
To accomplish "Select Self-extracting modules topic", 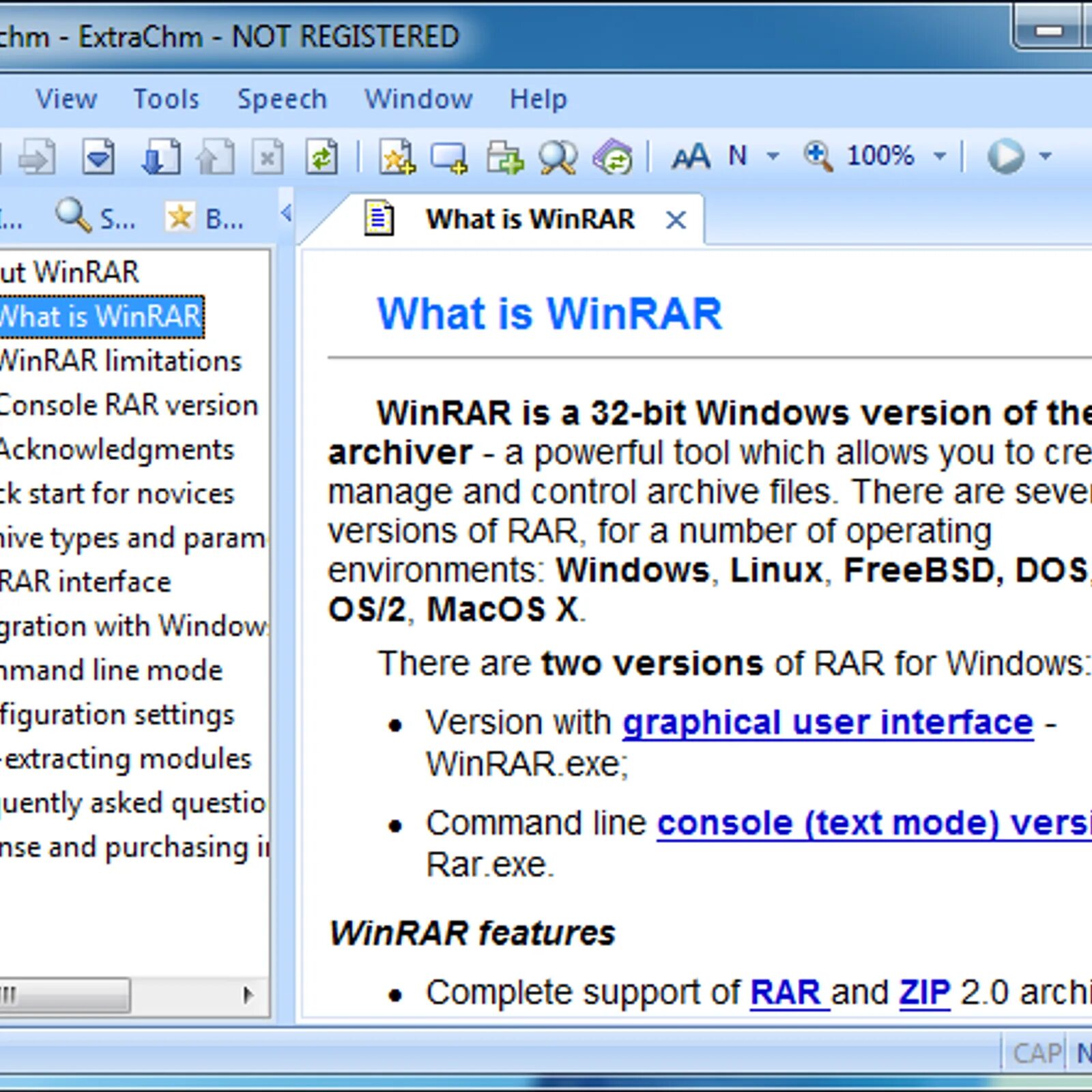I will (126, 759).
